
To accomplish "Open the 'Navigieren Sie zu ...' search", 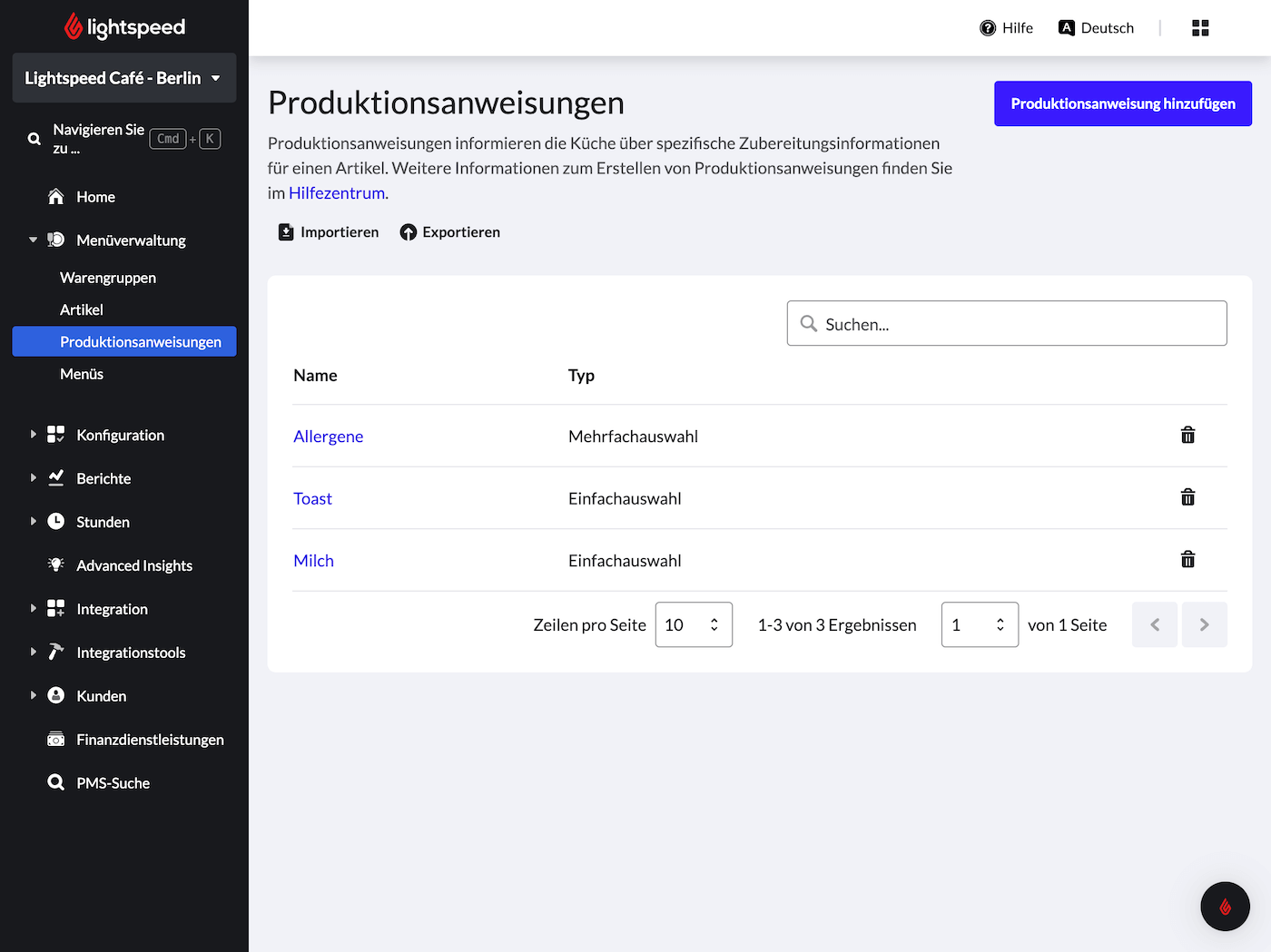I will click(x=124, y=139).
